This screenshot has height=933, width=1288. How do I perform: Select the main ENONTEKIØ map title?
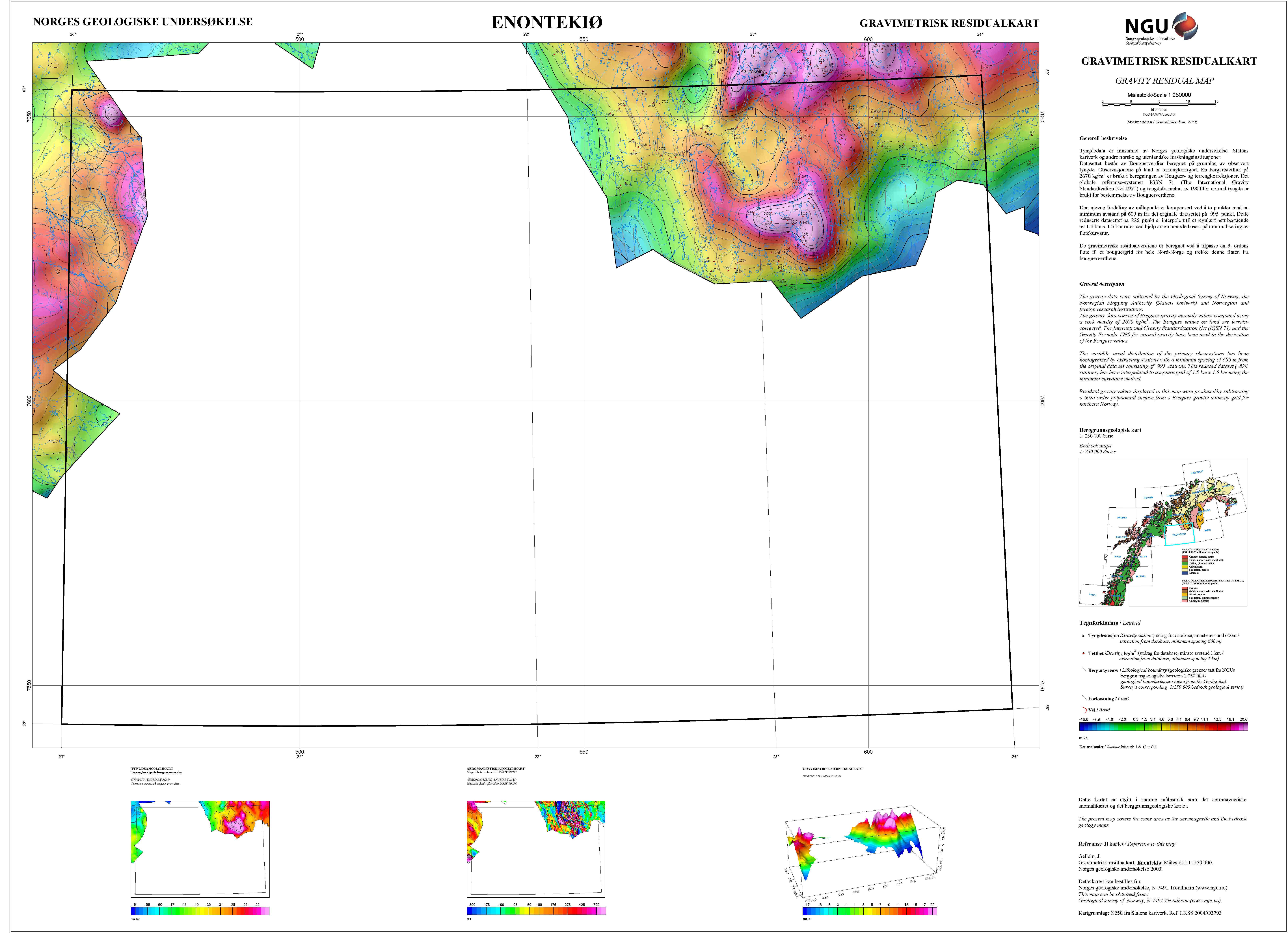pyautogui.click(x=547, y=22)
